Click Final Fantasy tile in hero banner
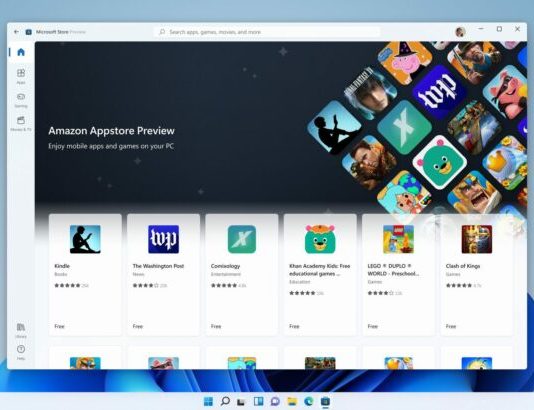The image size is (534, 410). pyautogui.click(x=370, y=93)
